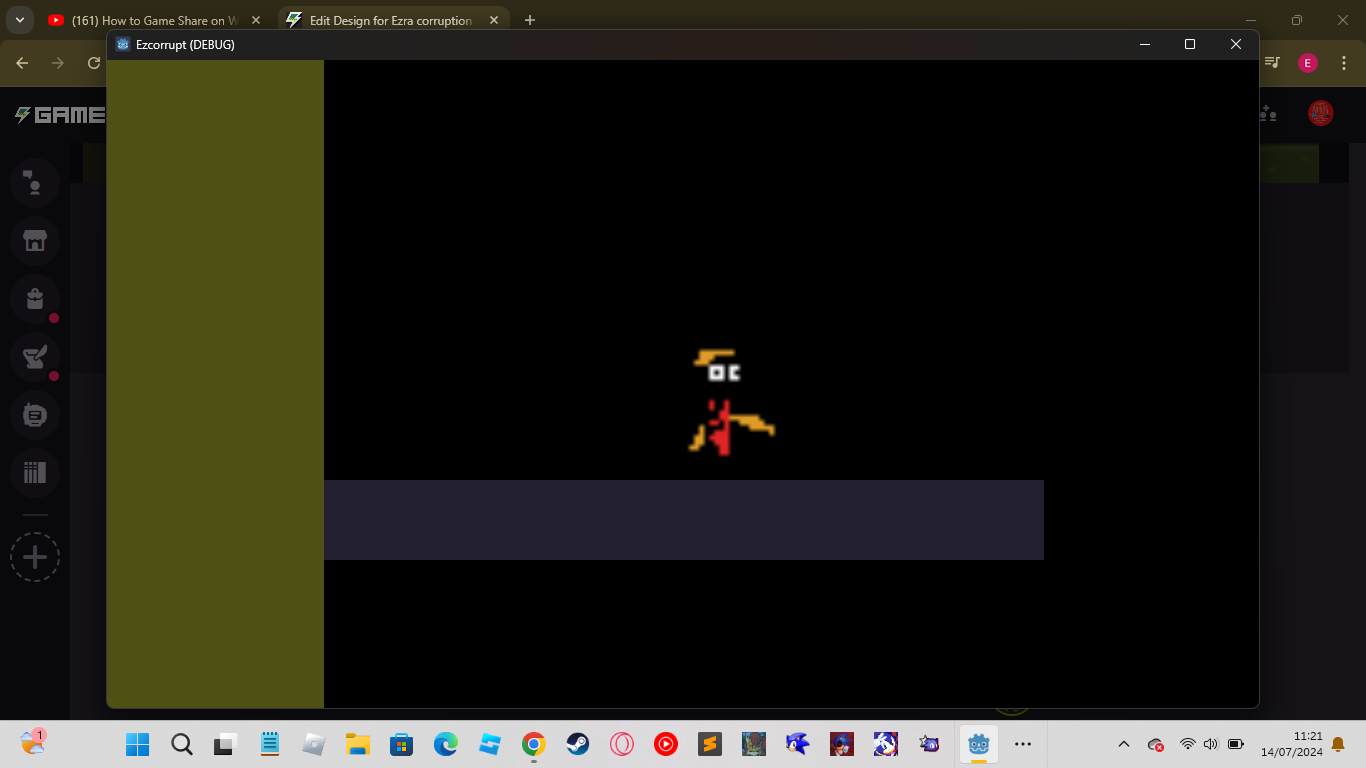The height and width of the screenshot is (768, 1366).
Task: Expand hidden icons with the tray chevron
Action: coord(1122,744)
